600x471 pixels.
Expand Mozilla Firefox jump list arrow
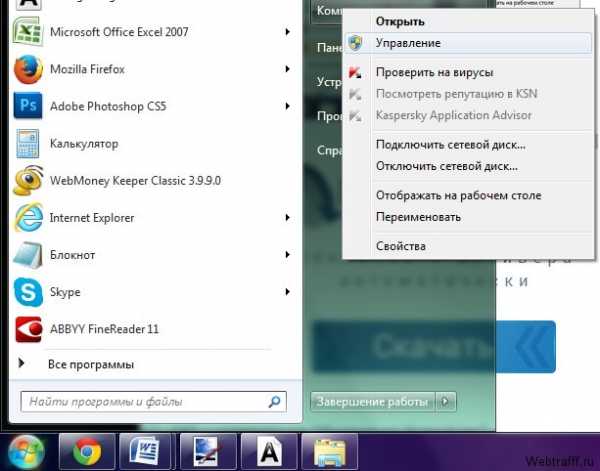287,69
